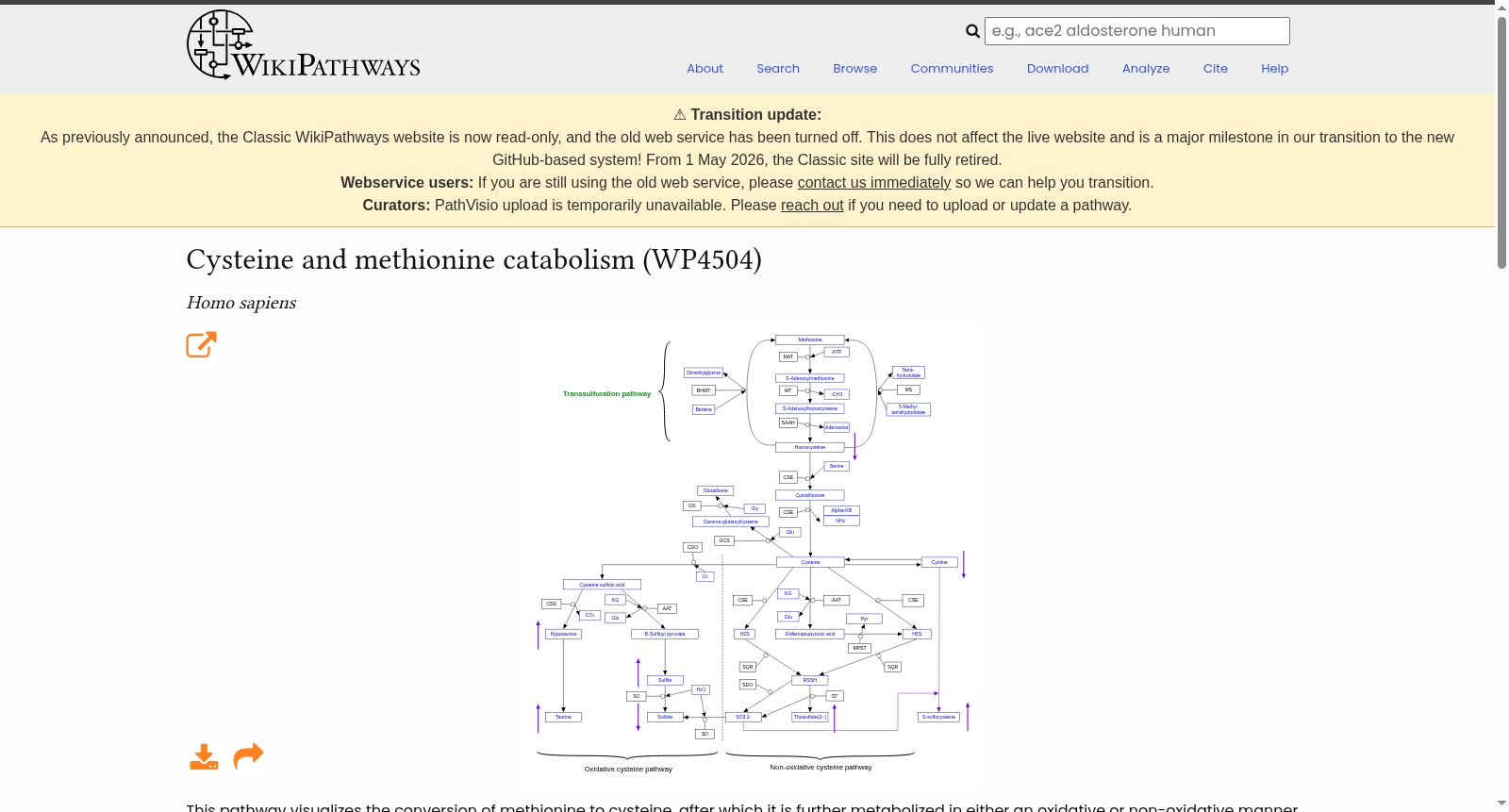Select the Homocysteine node
Screen dimensions: 1509x812
810,447
